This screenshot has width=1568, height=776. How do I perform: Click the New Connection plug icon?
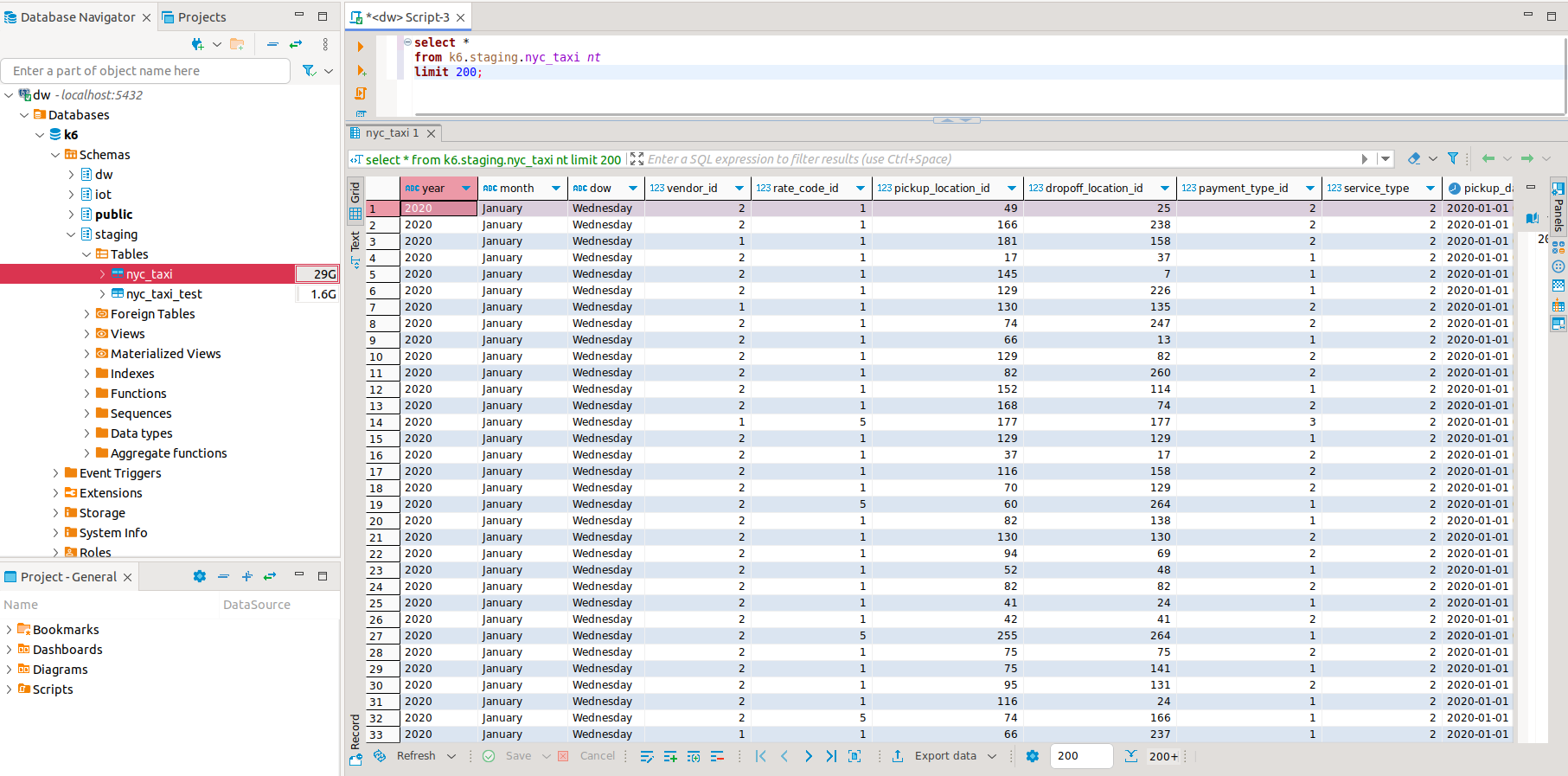click(x=197, y=44)
